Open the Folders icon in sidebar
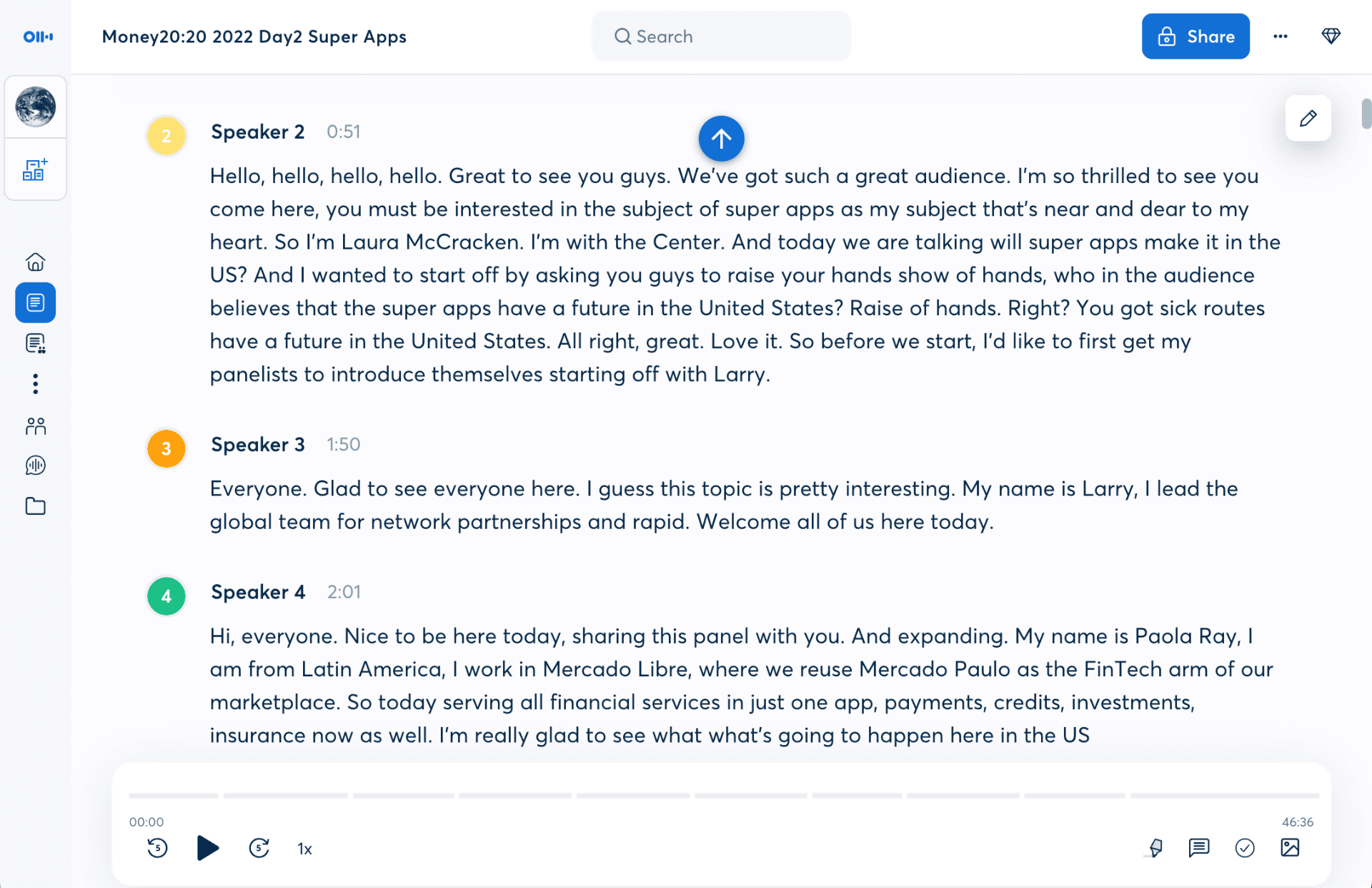Viewport: 1372px width, 888px height. point(35,507)
